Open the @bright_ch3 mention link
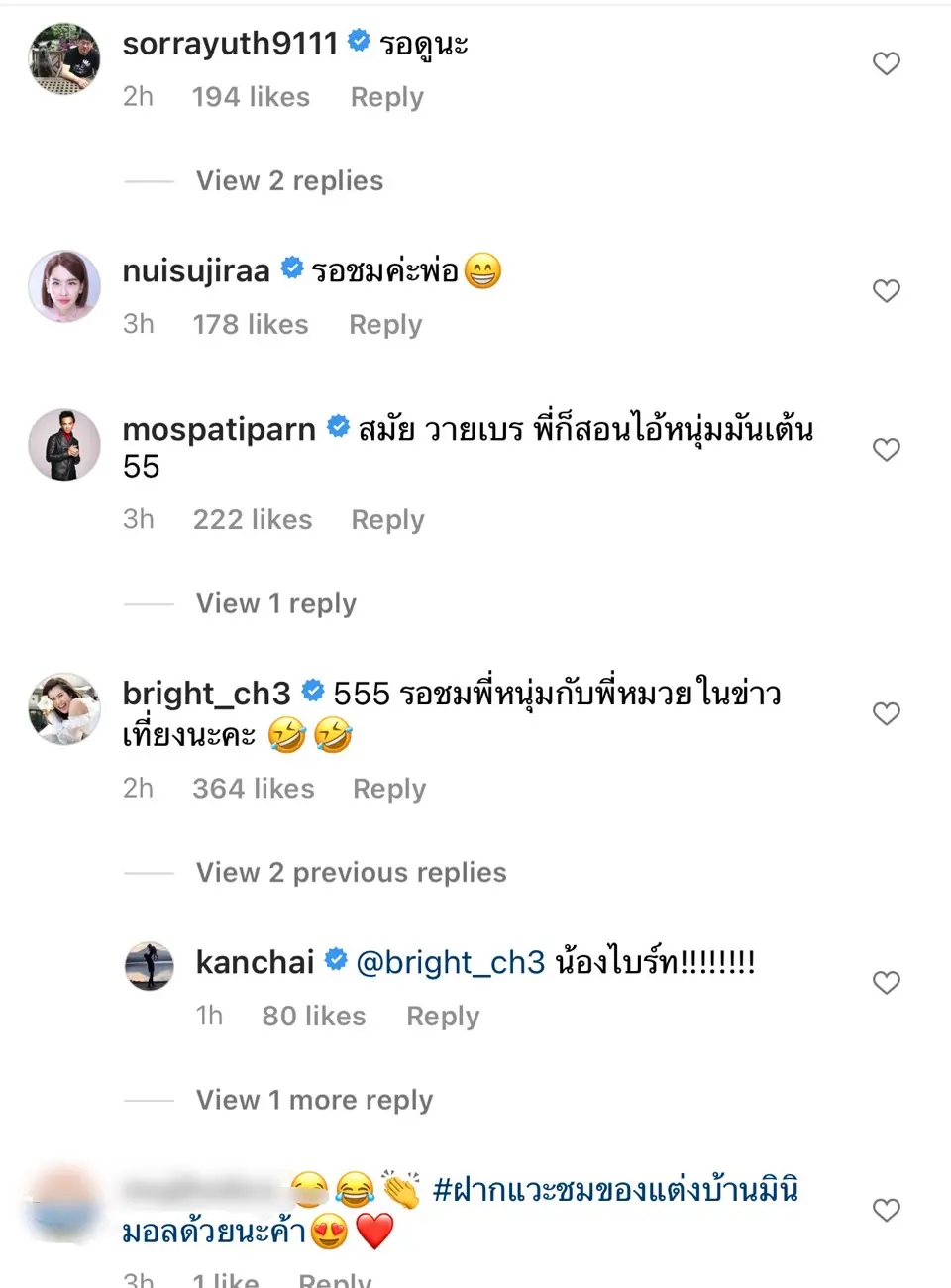The height and width of the screenshot is (1288, 951). click(x=450, y=962)
